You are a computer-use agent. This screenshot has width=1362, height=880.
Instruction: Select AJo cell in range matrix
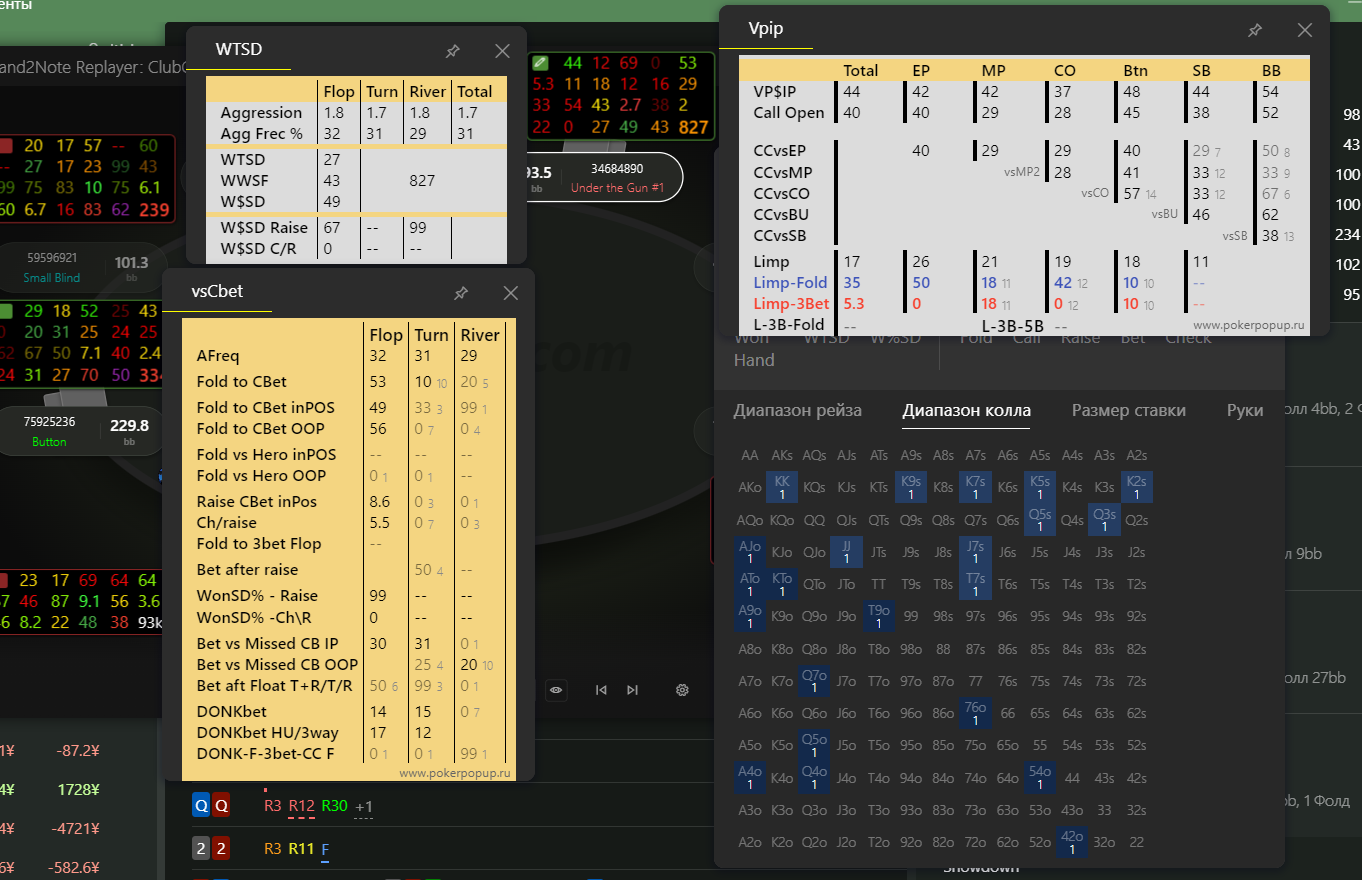tap(750, 552)
